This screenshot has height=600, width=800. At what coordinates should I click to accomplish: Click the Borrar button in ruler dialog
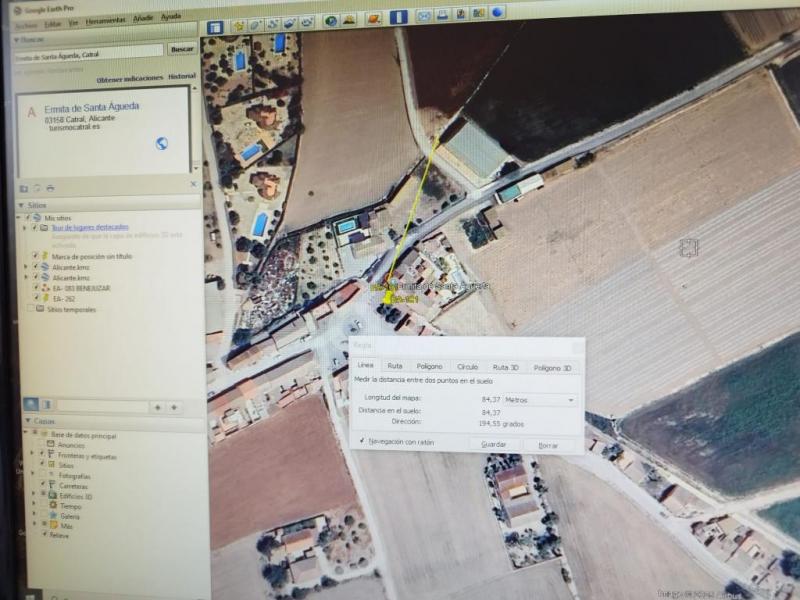tap(548, 444)
